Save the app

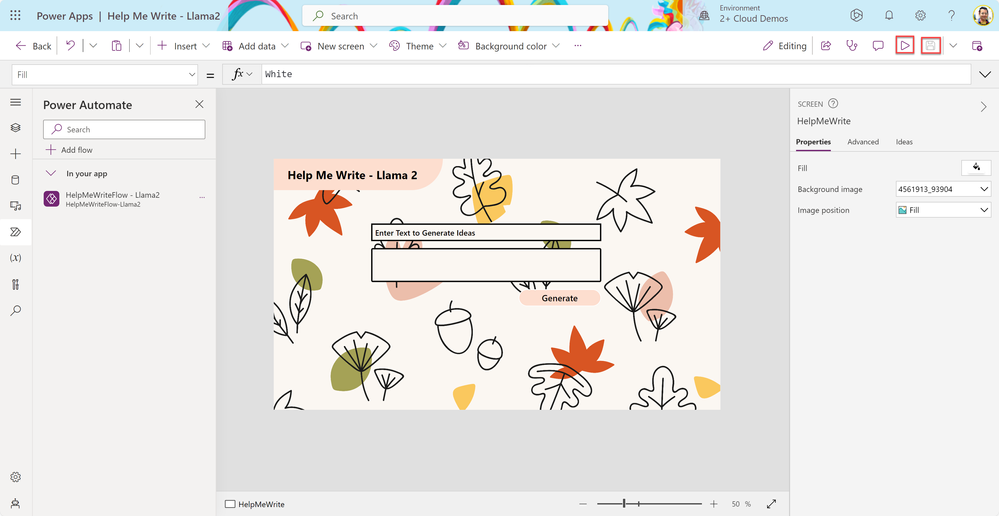click(x=931, y=46)
